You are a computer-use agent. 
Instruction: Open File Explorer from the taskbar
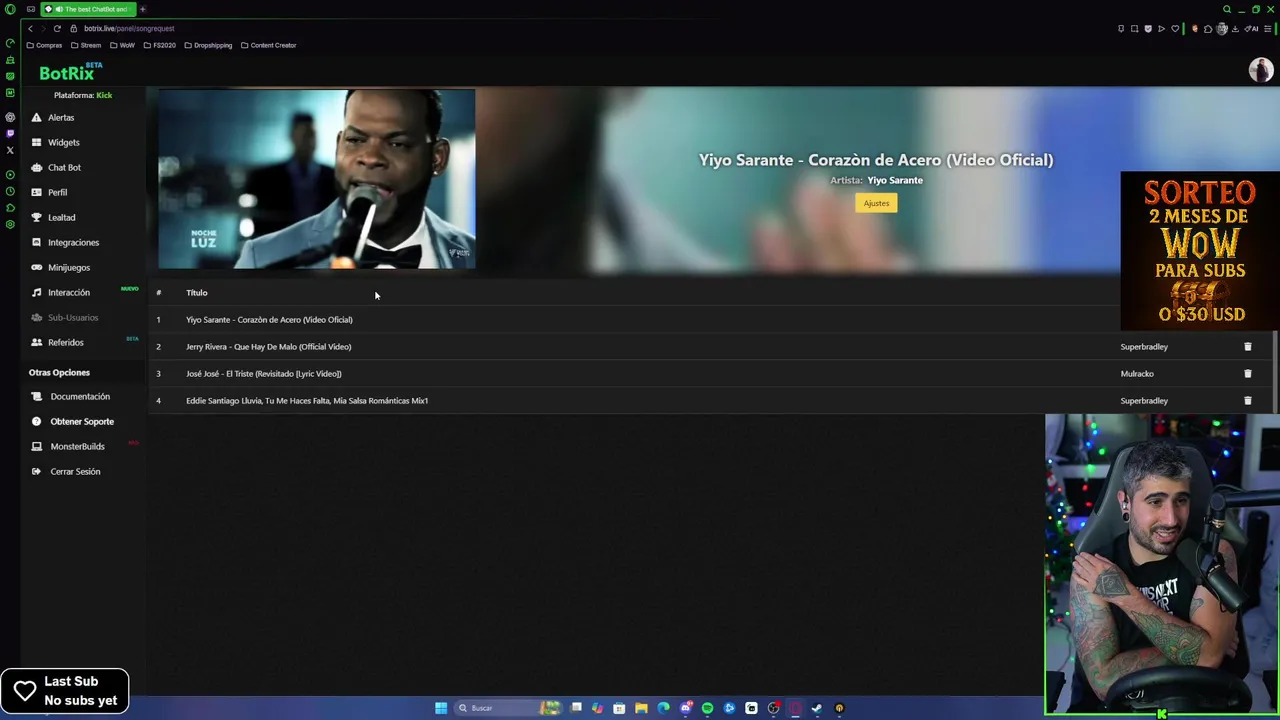(641, 708)
